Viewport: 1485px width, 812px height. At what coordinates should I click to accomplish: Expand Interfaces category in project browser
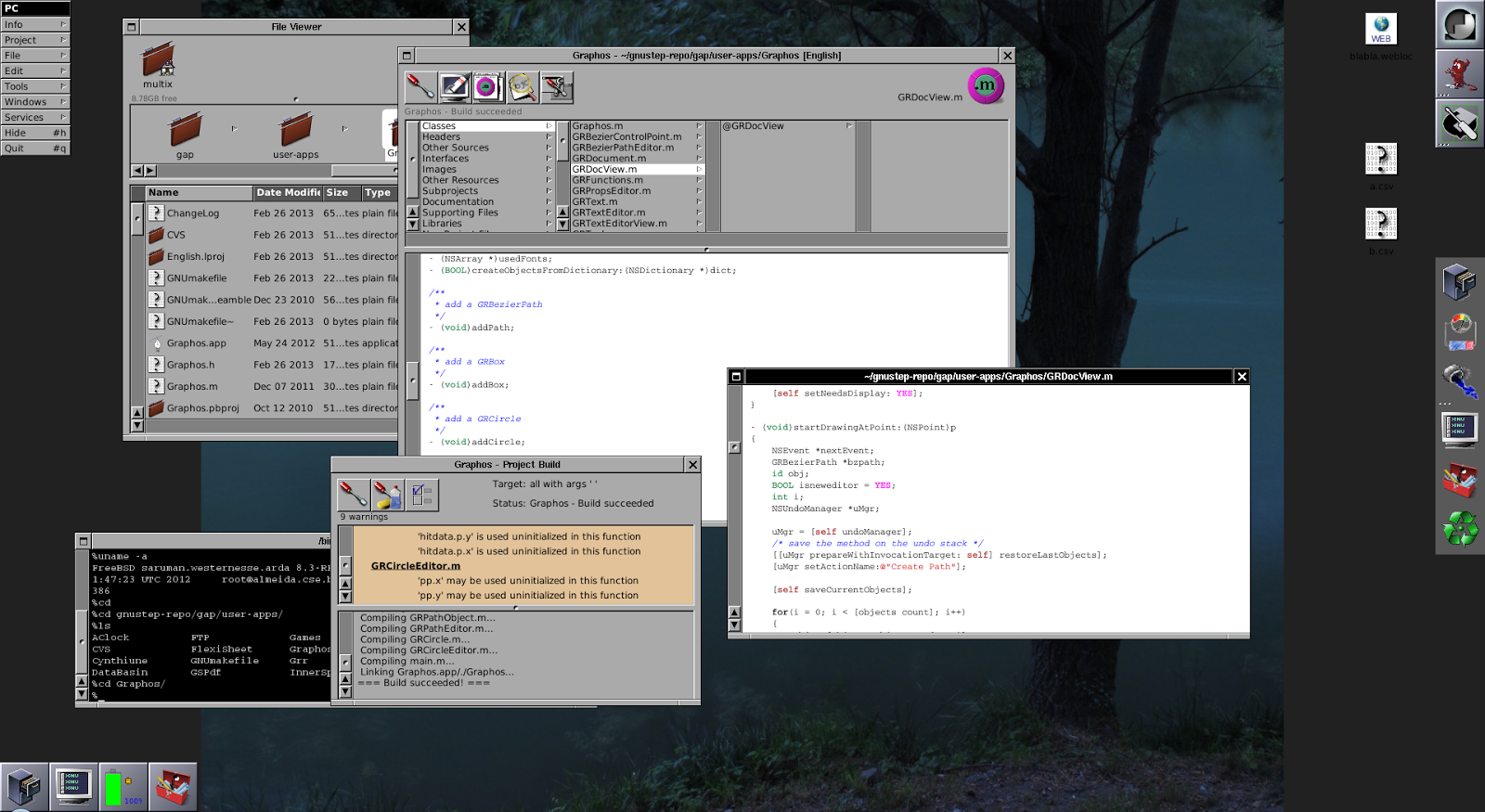(486, 159)
